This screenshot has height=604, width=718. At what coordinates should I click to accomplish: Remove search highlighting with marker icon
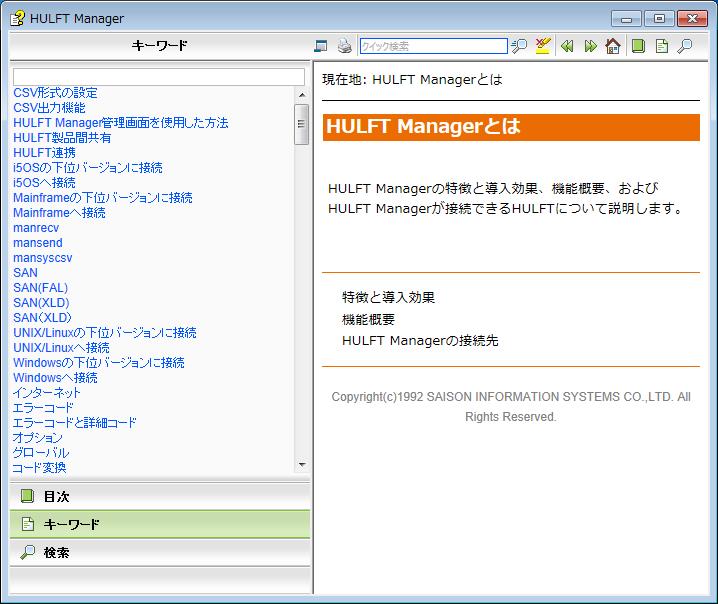point(543,46)
